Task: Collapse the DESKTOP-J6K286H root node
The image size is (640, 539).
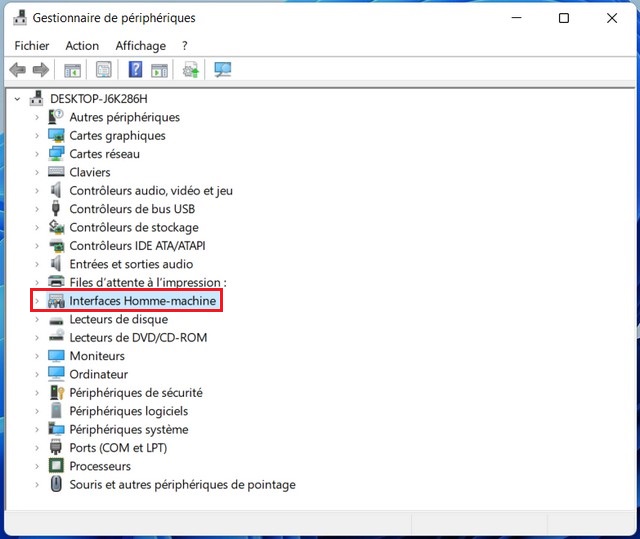Action: click(18, 99)
